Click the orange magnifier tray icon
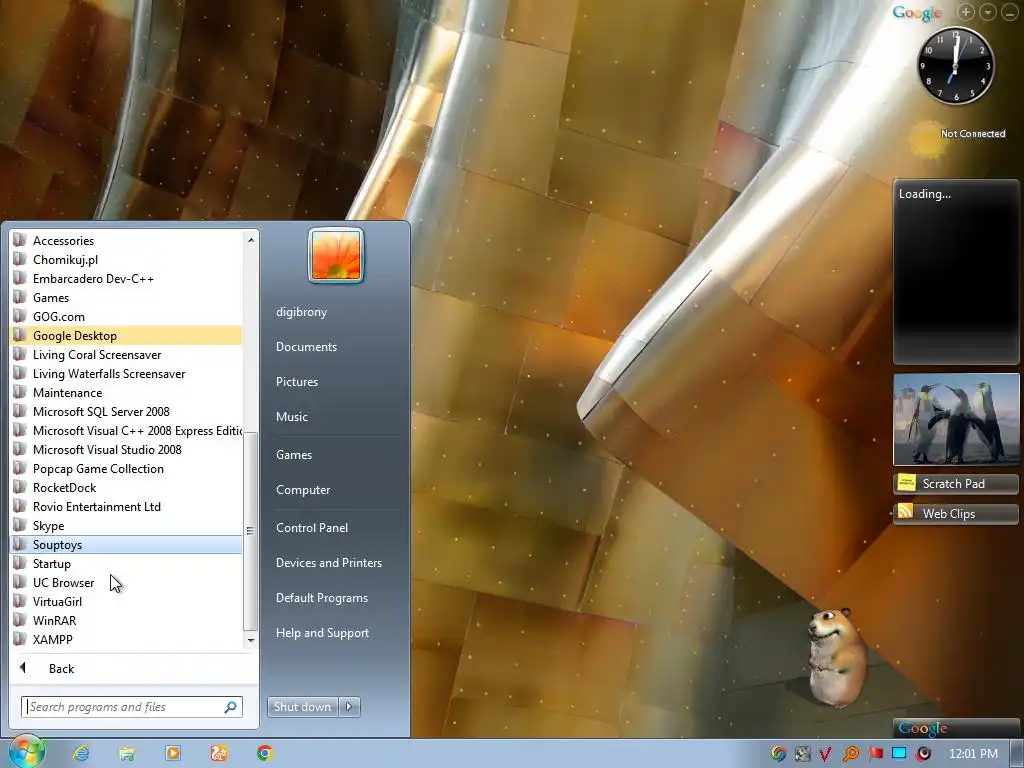The width and height of the screenshot is (1024, 768). [850, 754]
